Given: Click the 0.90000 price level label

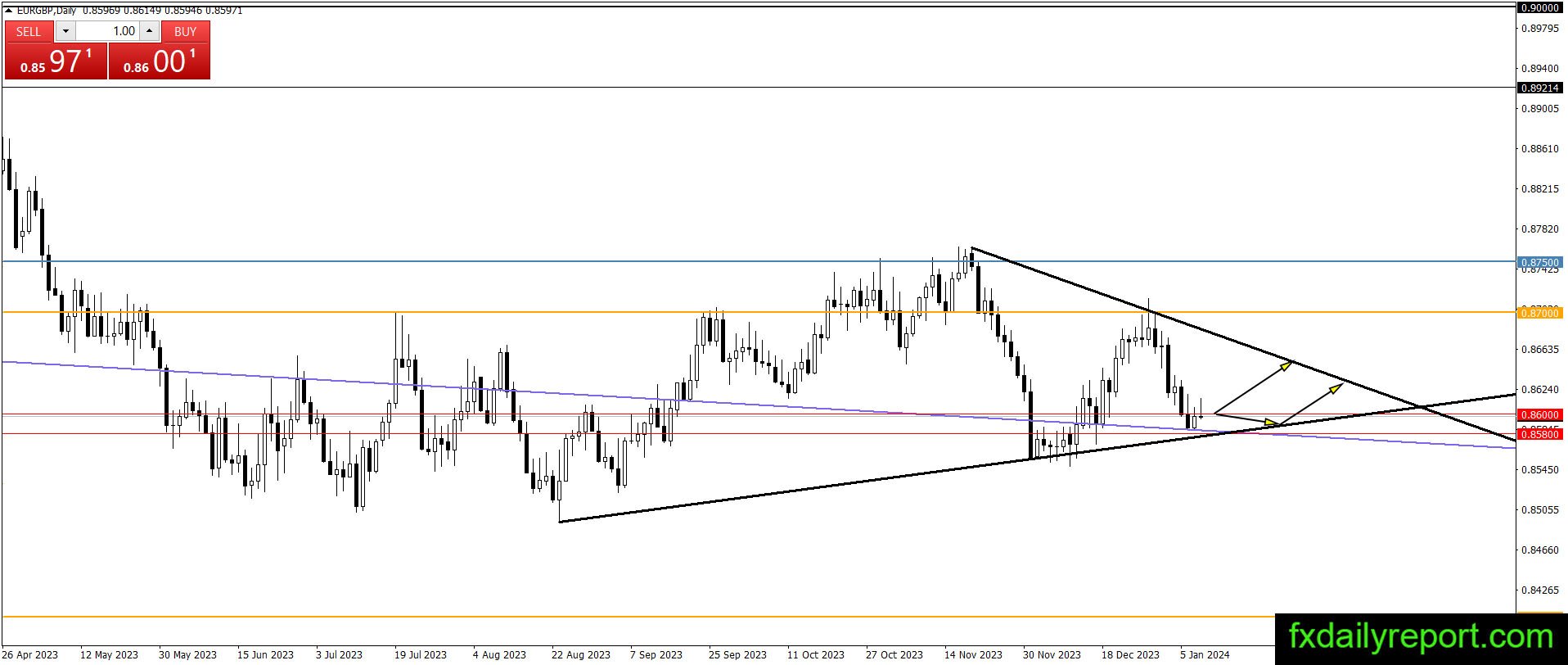Looking at the screenshot, I should 1540,7.
